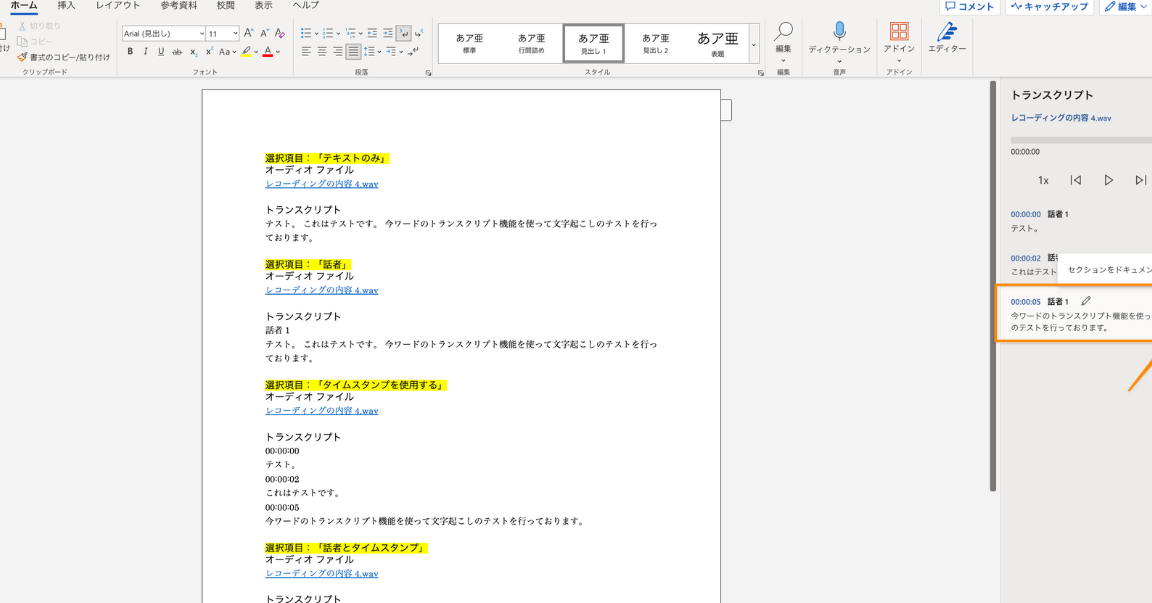Apply subscript formatting
Image resolution: width=1152 pixels, height=603 pixels.
click(x=193, y=52)
